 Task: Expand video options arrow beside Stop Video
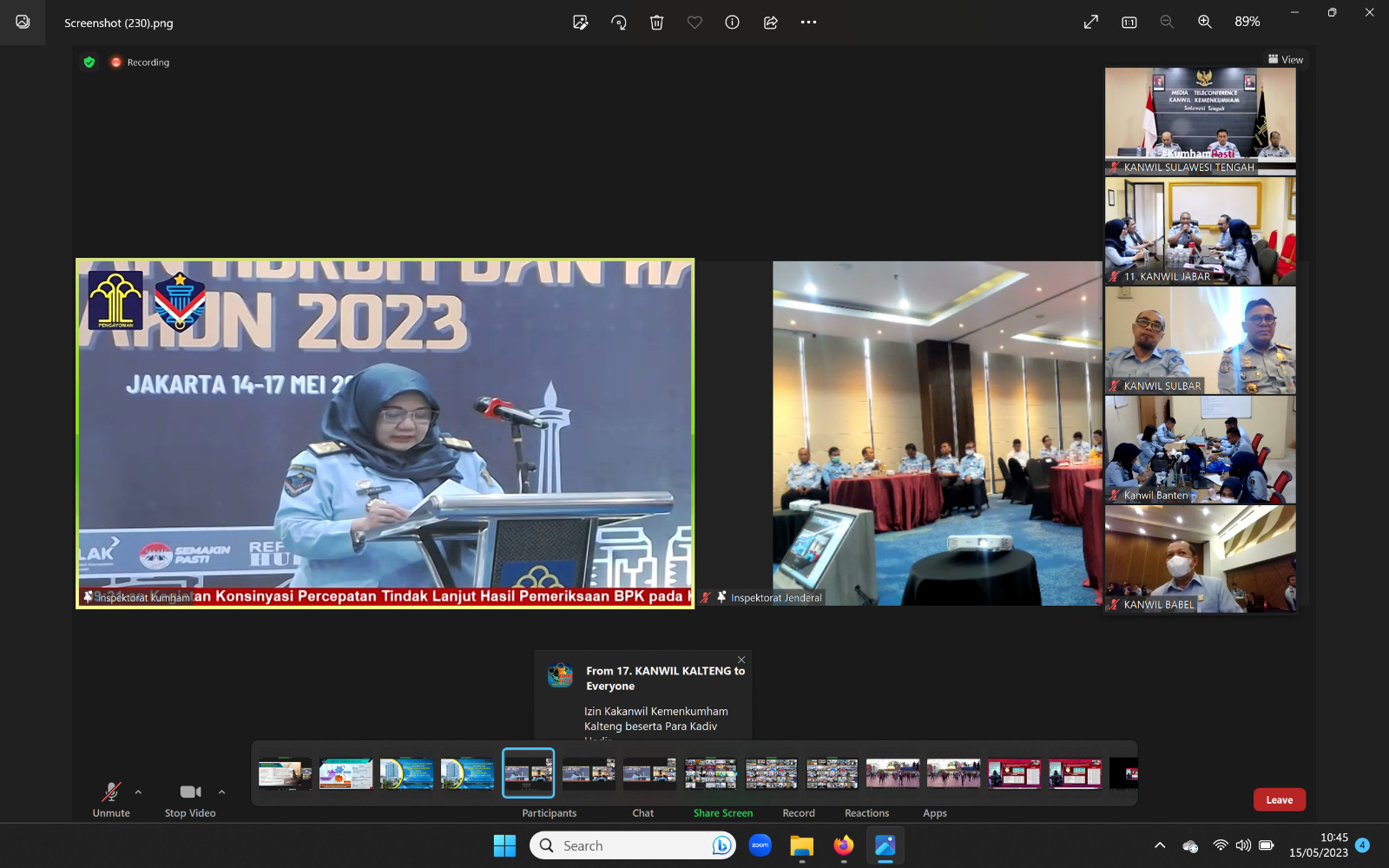[x=221, y=792]
